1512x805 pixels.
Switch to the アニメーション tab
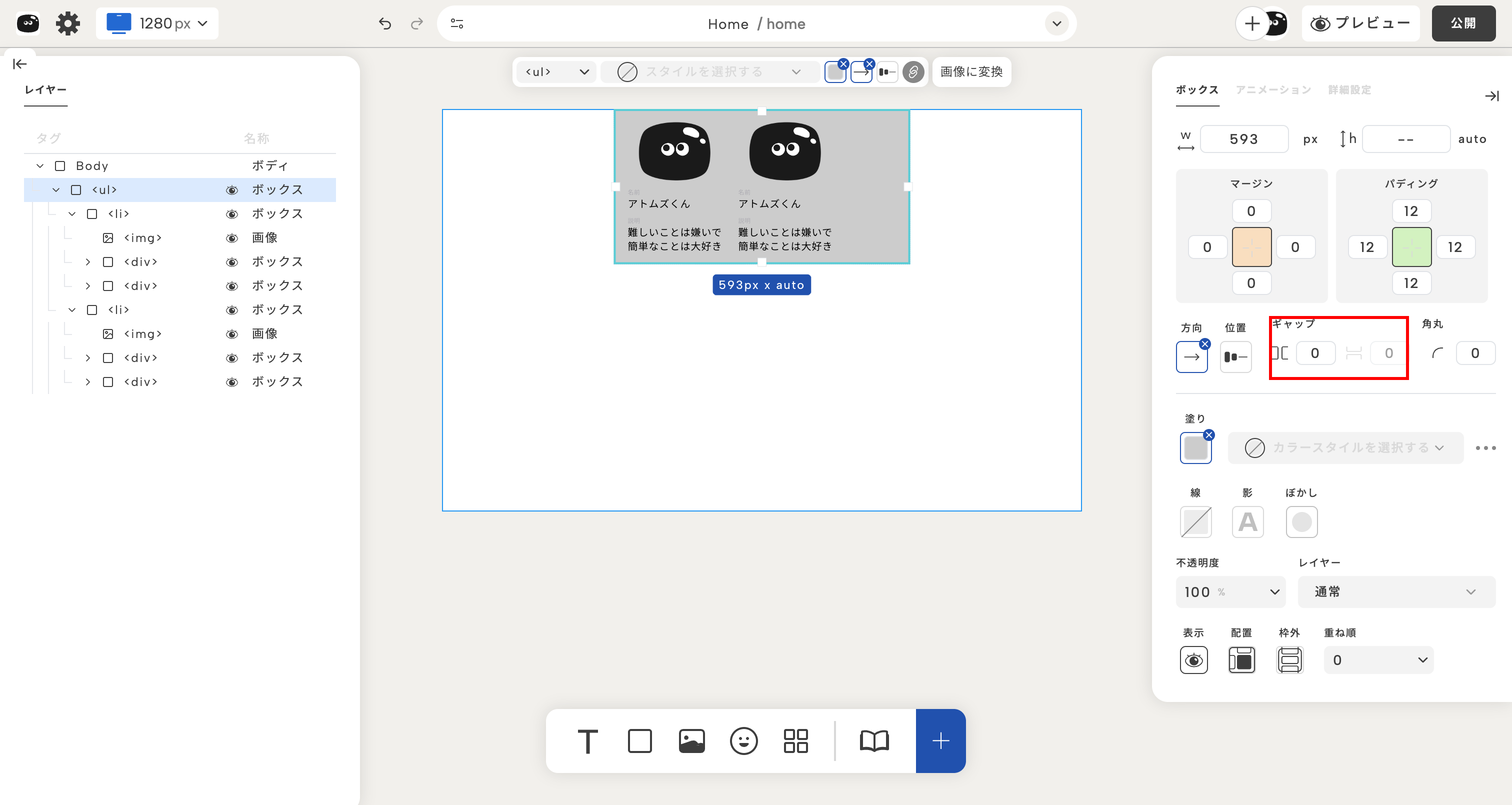tap(1272, 90)
